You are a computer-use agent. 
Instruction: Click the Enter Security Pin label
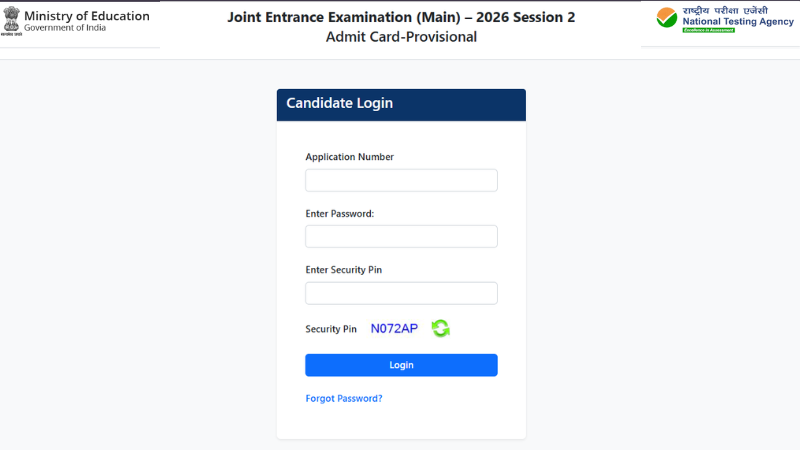pos(343,270)
